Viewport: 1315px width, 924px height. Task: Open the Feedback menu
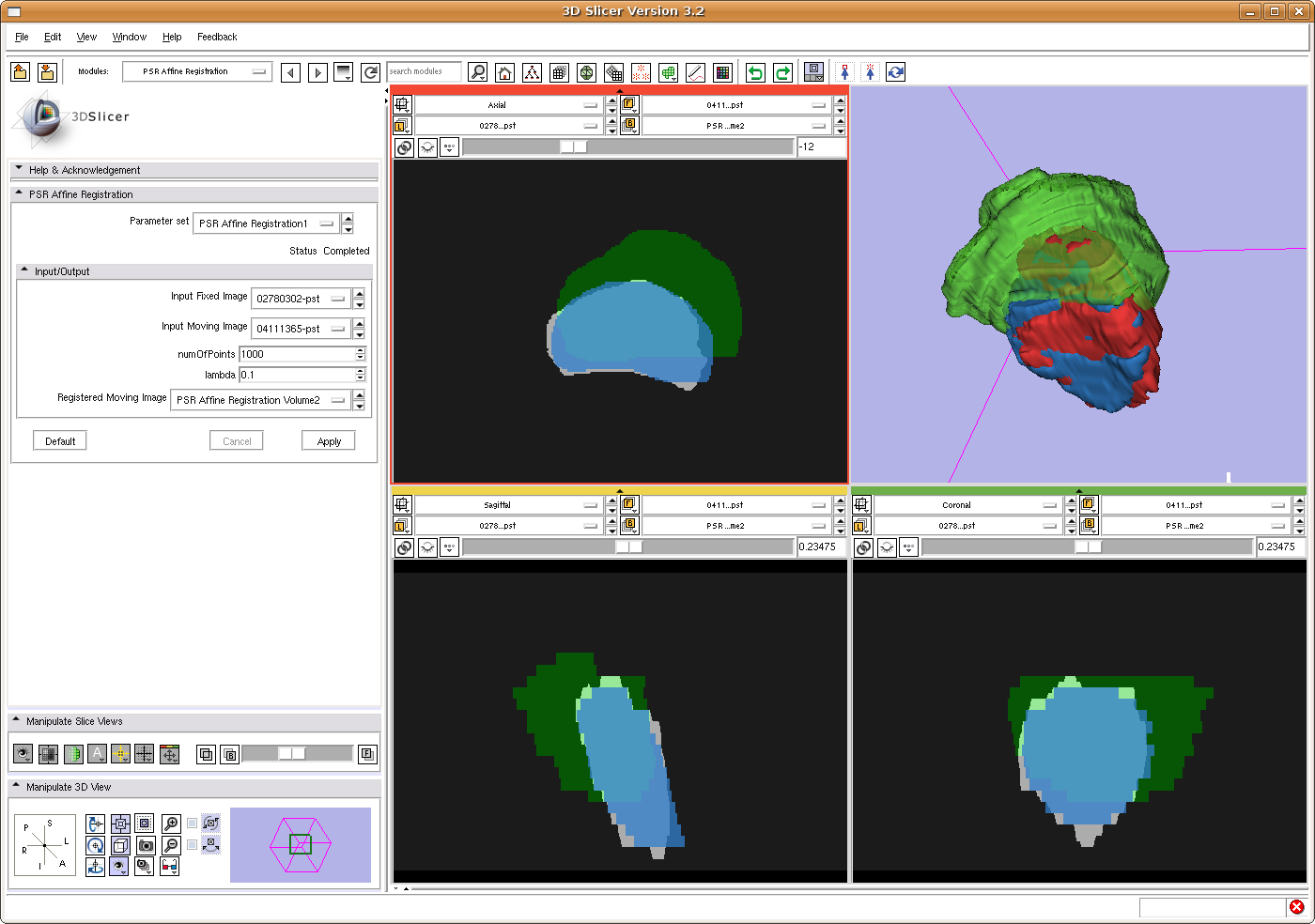click(217, 37)
